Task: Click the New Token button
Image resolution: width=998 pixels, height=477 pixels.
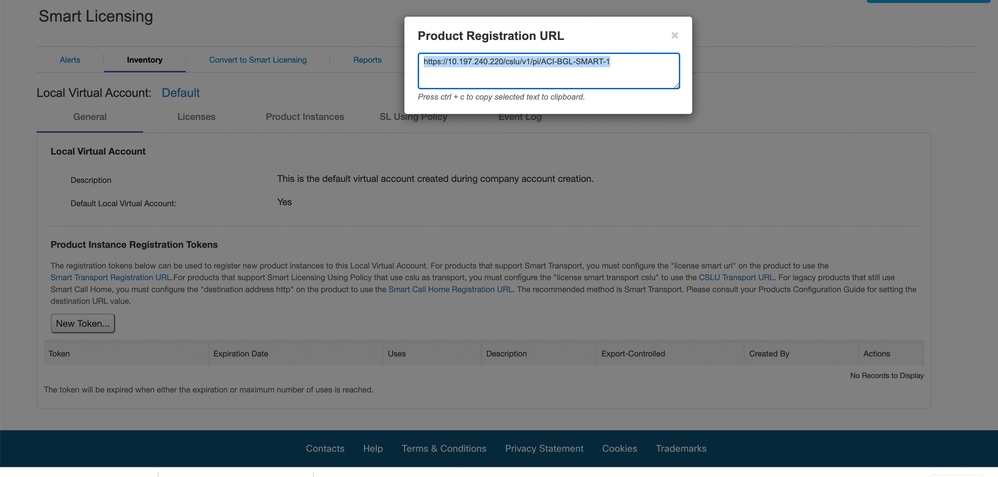Action: tap(83, 324)
